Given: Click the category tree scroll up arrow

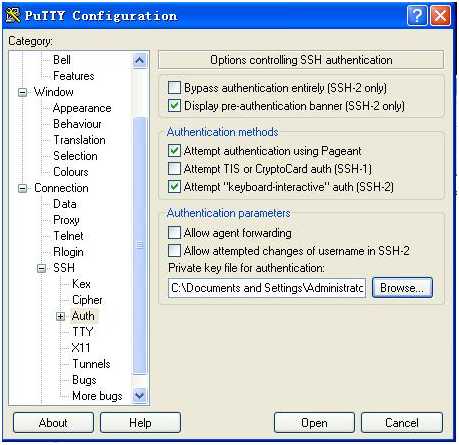Looking at the screenshot, I should click(139, 60).
